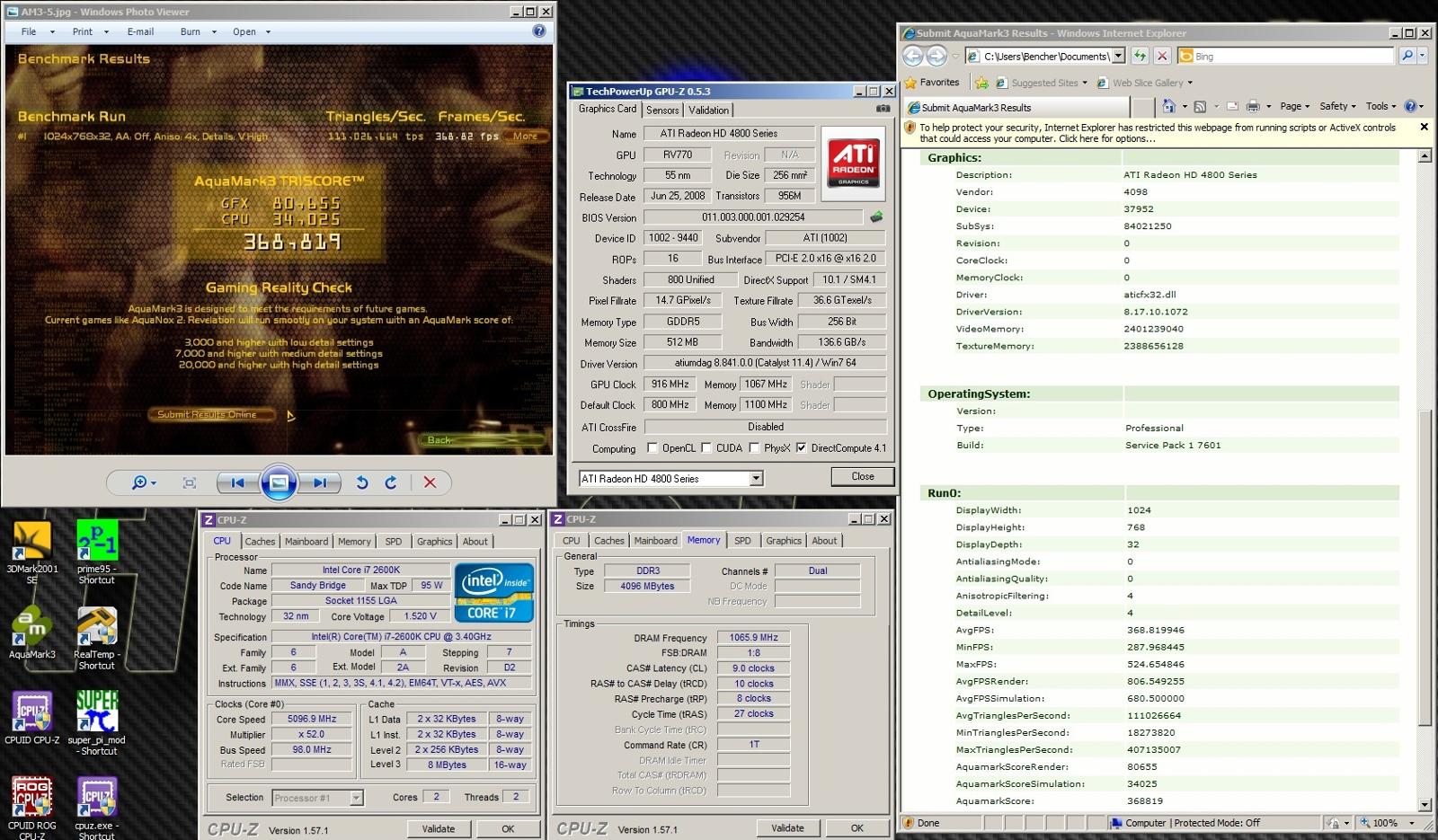Screen dimensions: 1438x840
Task: Rotate image clockwise
Action: click(391, 482)
